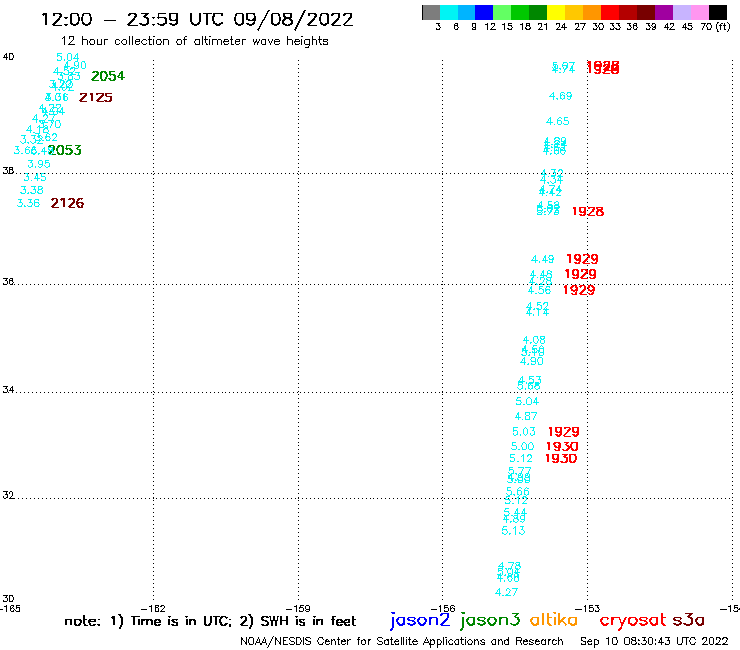Screen dimensions: 740x650
Task: Click the note about UTC time and SWH feet
Action: 210,621
